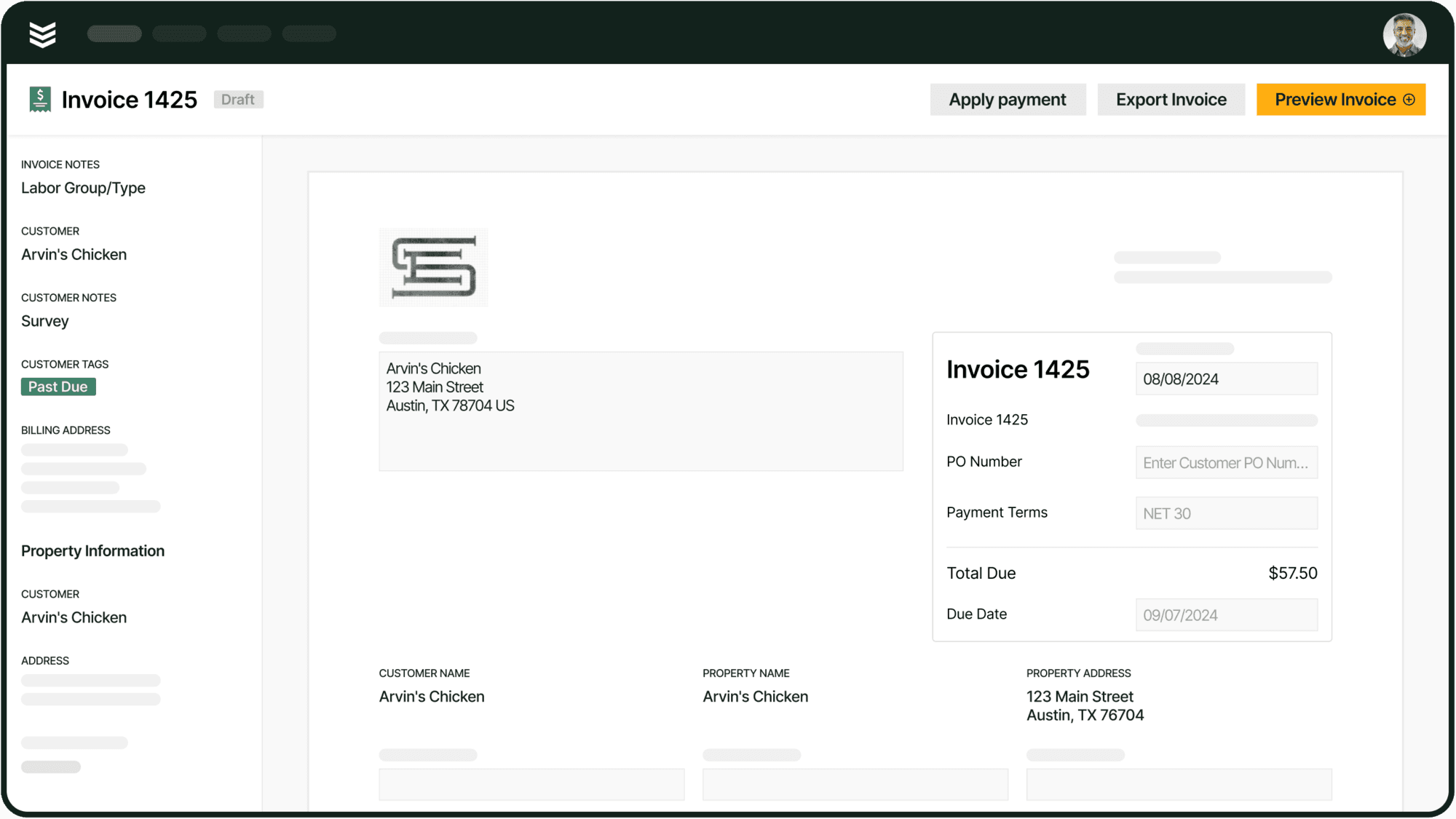Click the Past Due customer tag icon
The height and width of the screenshot is (819, 1456).
click(57, 386)
